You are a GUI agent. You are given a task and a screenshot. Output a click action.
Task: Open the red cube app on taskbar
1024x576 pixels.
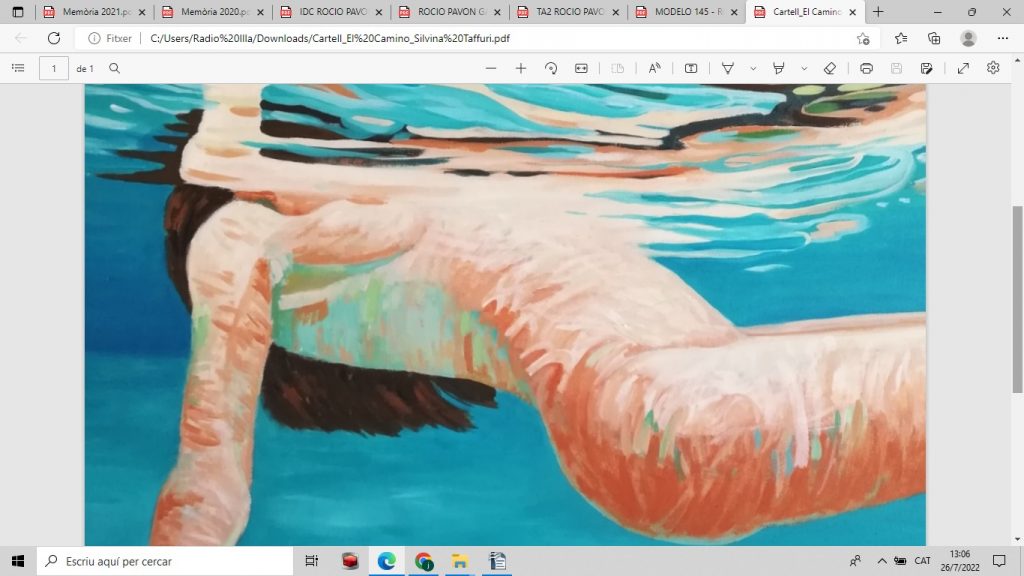(x=349, y=561)
